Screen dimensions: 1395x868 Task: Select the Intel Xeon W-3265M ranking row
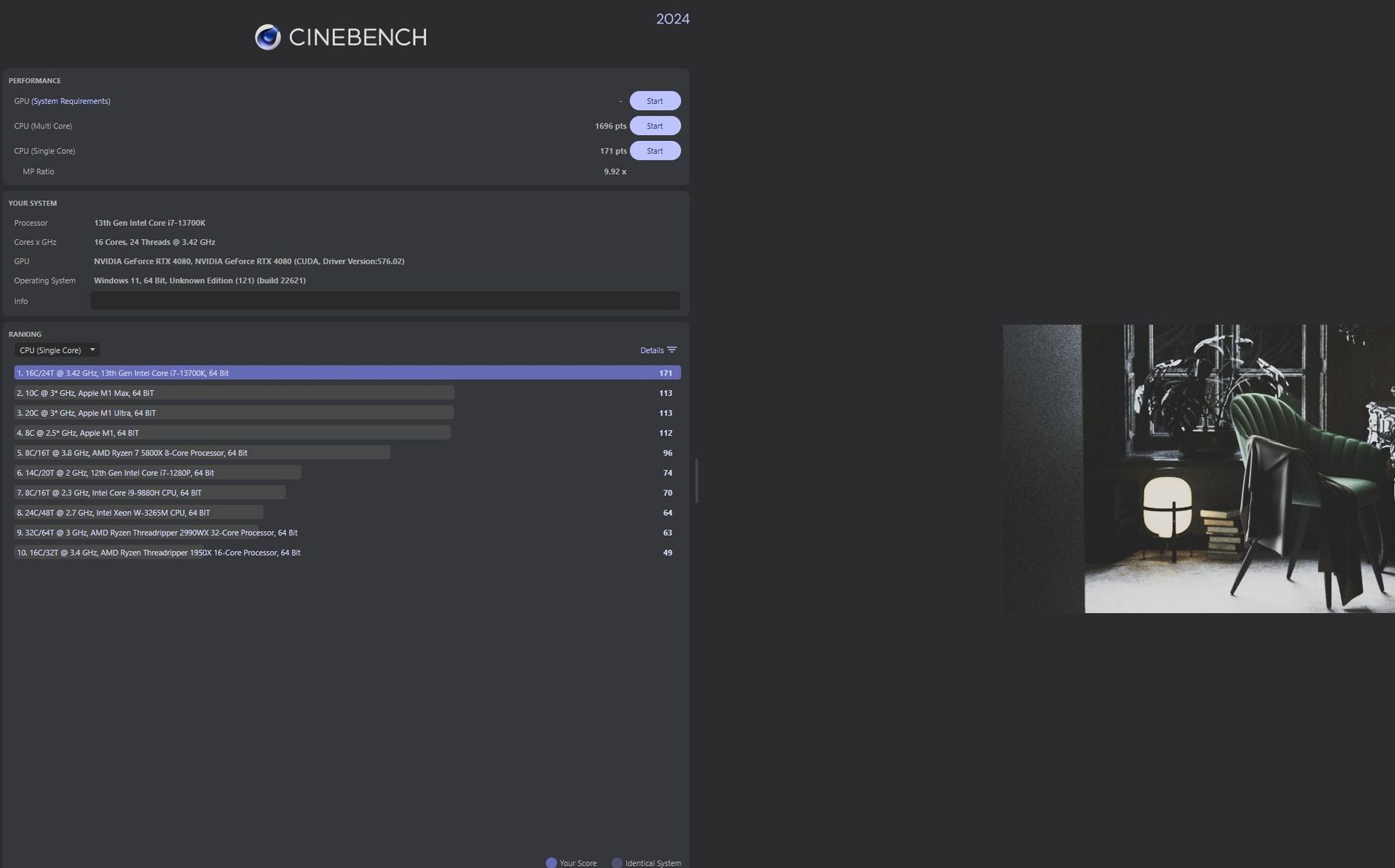click(347, 513)
